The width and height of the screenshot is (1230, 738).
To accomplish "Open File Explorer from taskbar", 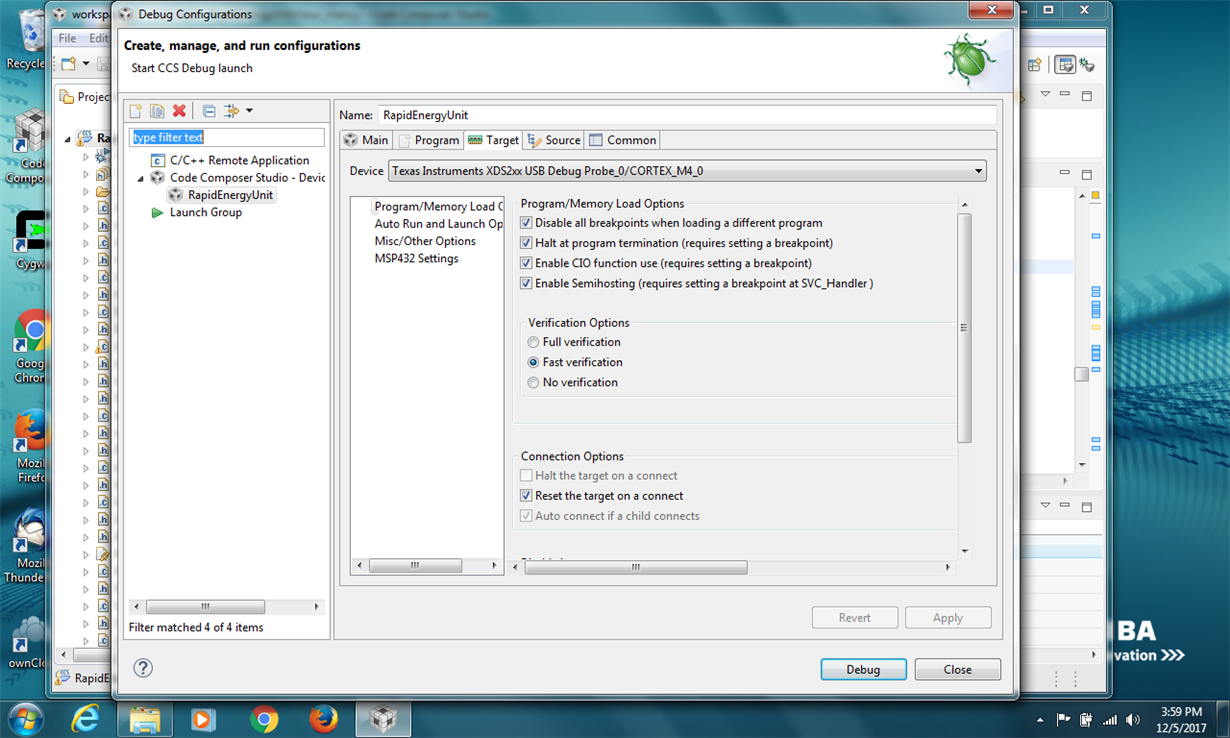I will pos(145,719).
